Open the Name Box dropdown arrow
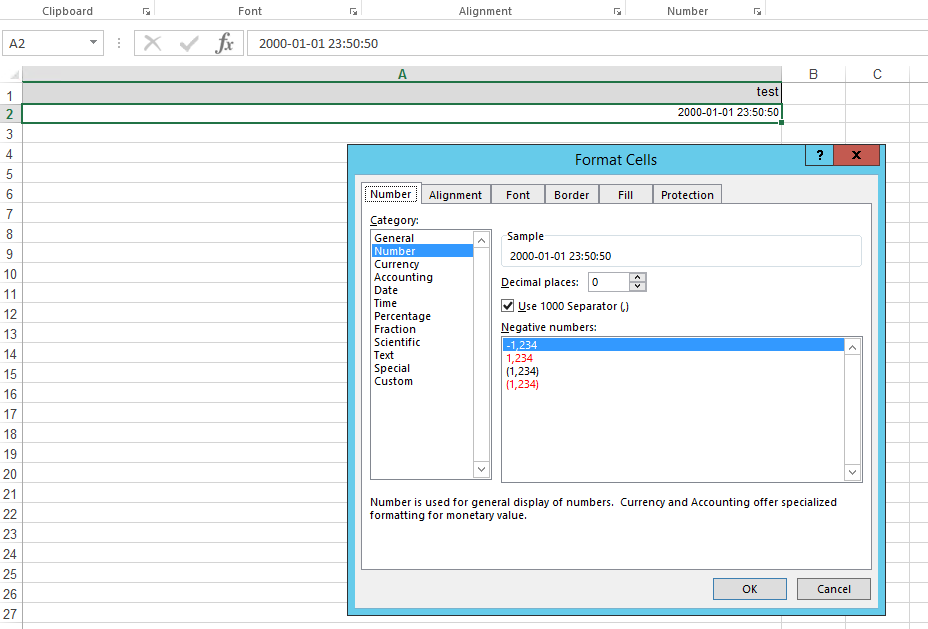Image resolution: width=928 pixels, height=629 pixels. 95,43
